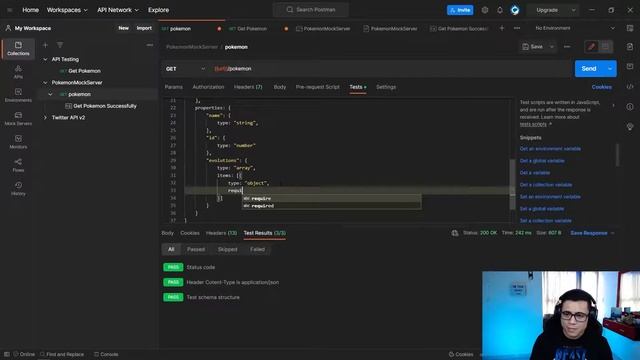Screen dimensions: 640x360
Task: Open the documentation icon in right sidebar
Action: click(x=630, y=47)
